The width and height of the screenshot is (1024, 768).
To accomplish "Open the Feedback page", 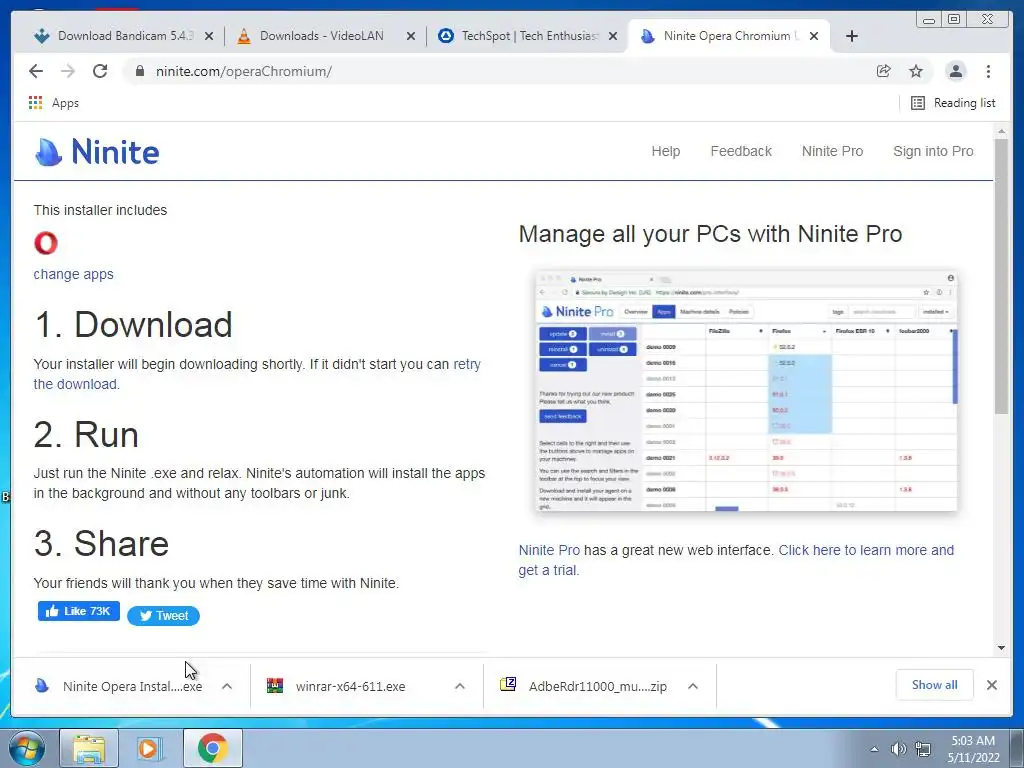I will click(741, 151).
